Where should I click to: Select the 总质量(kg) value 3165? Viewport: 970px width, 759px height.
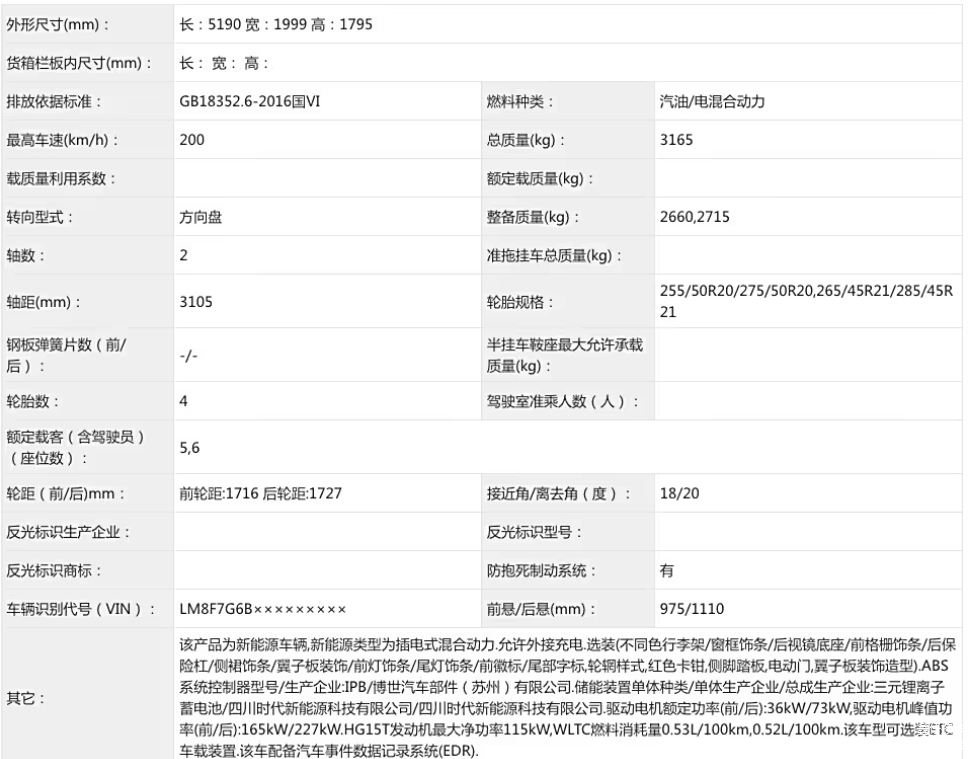[676, 140]
